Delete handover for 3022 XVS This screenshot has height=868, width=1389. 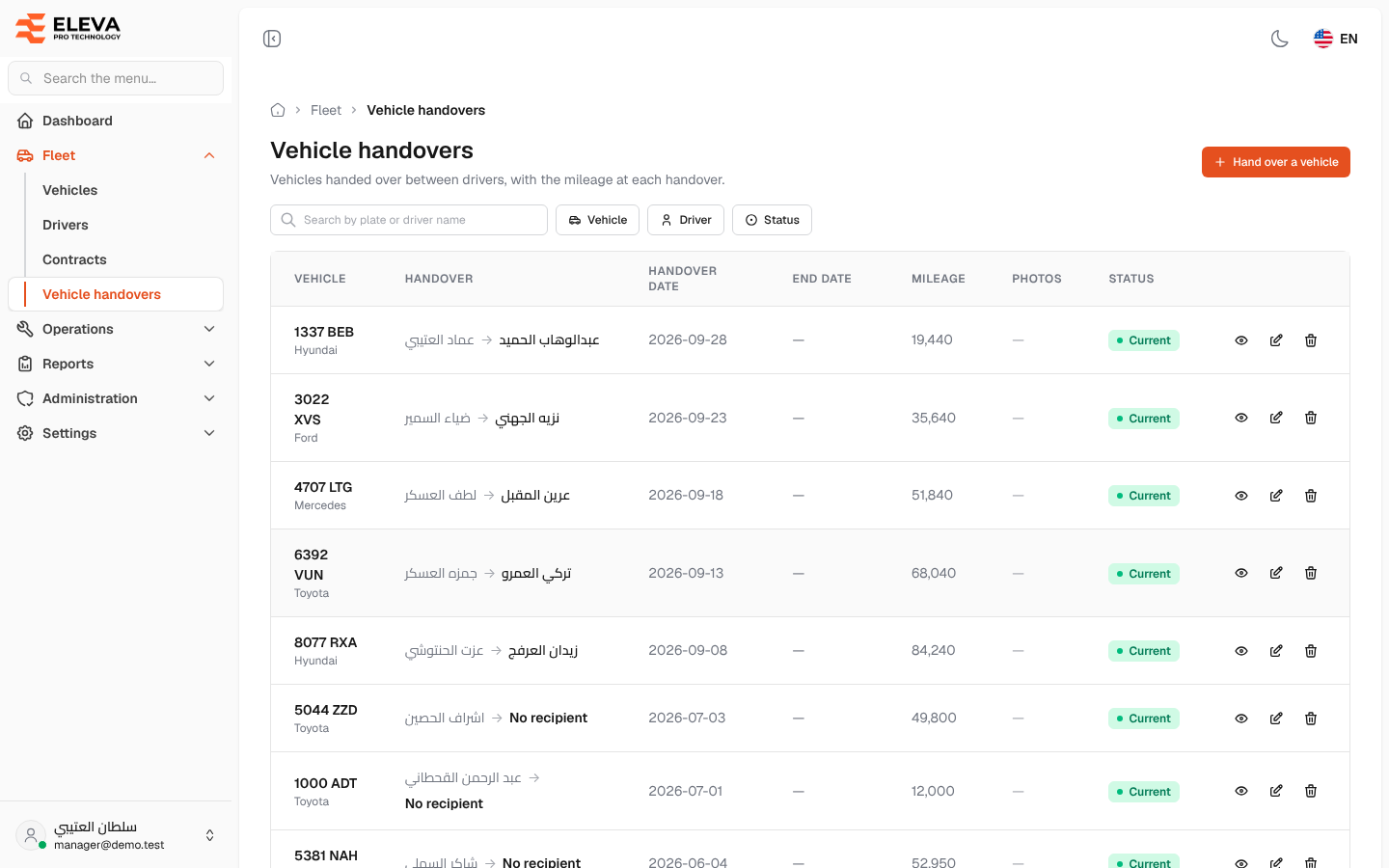tap(1311, 418)
